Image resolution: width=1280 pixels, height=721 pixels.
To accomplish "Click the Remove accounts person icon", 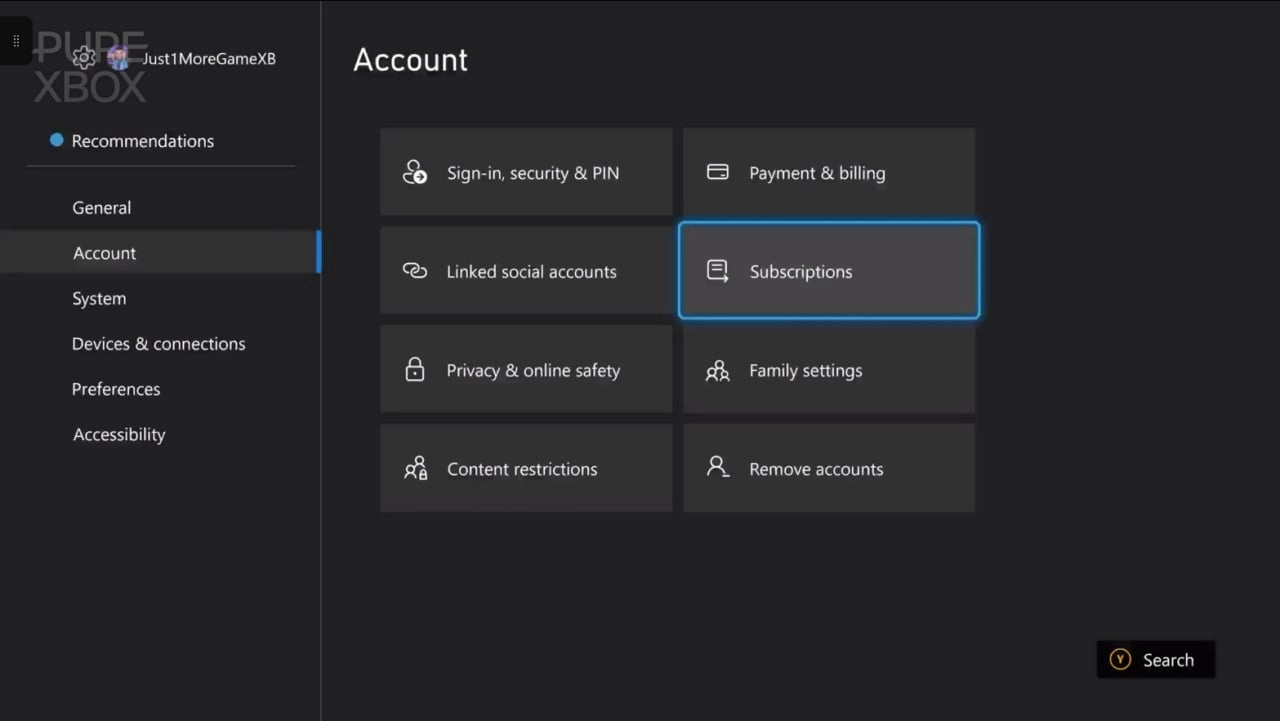I will [717, 468].
